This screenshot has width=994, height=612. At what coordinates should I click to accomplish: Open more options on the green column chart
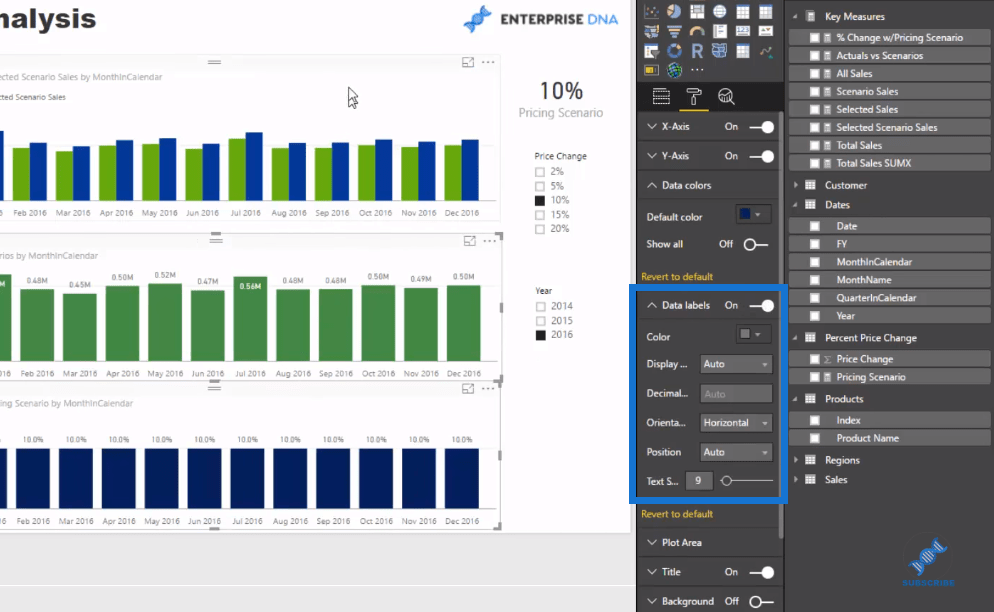tap(489, 241)
